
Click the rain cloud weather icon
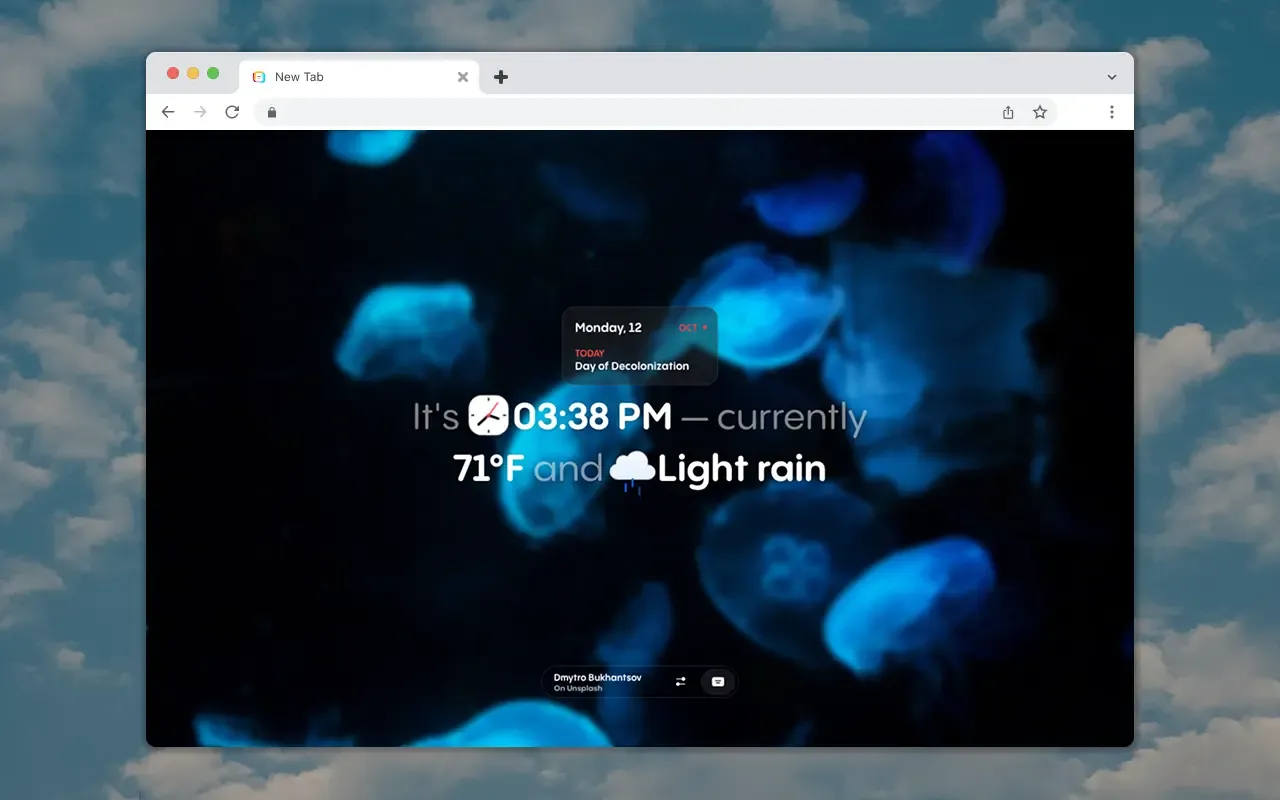click(x=632, y=471)
